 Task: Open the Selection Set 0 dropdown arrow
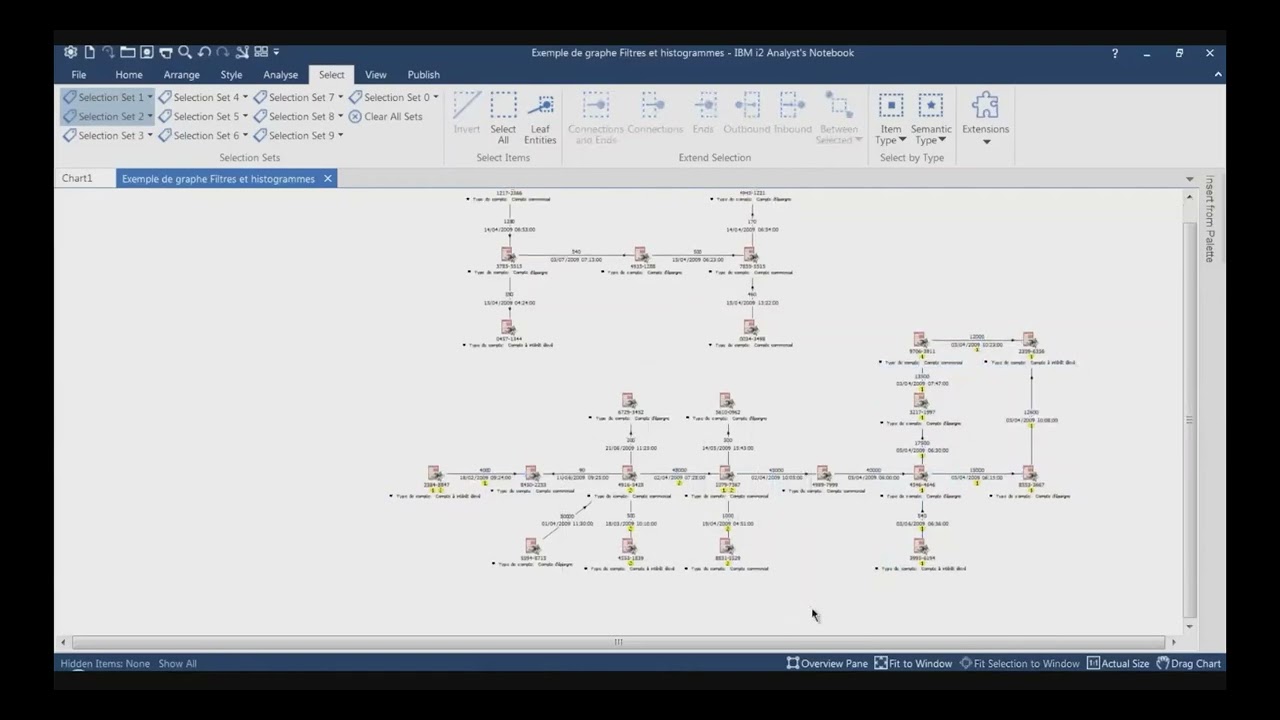[x=436, y=97]
